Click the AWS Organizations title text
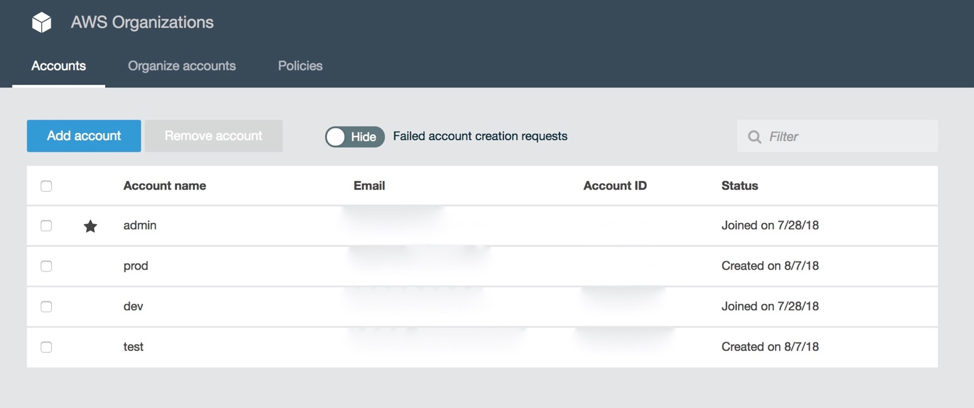 [x=142, y=22]
